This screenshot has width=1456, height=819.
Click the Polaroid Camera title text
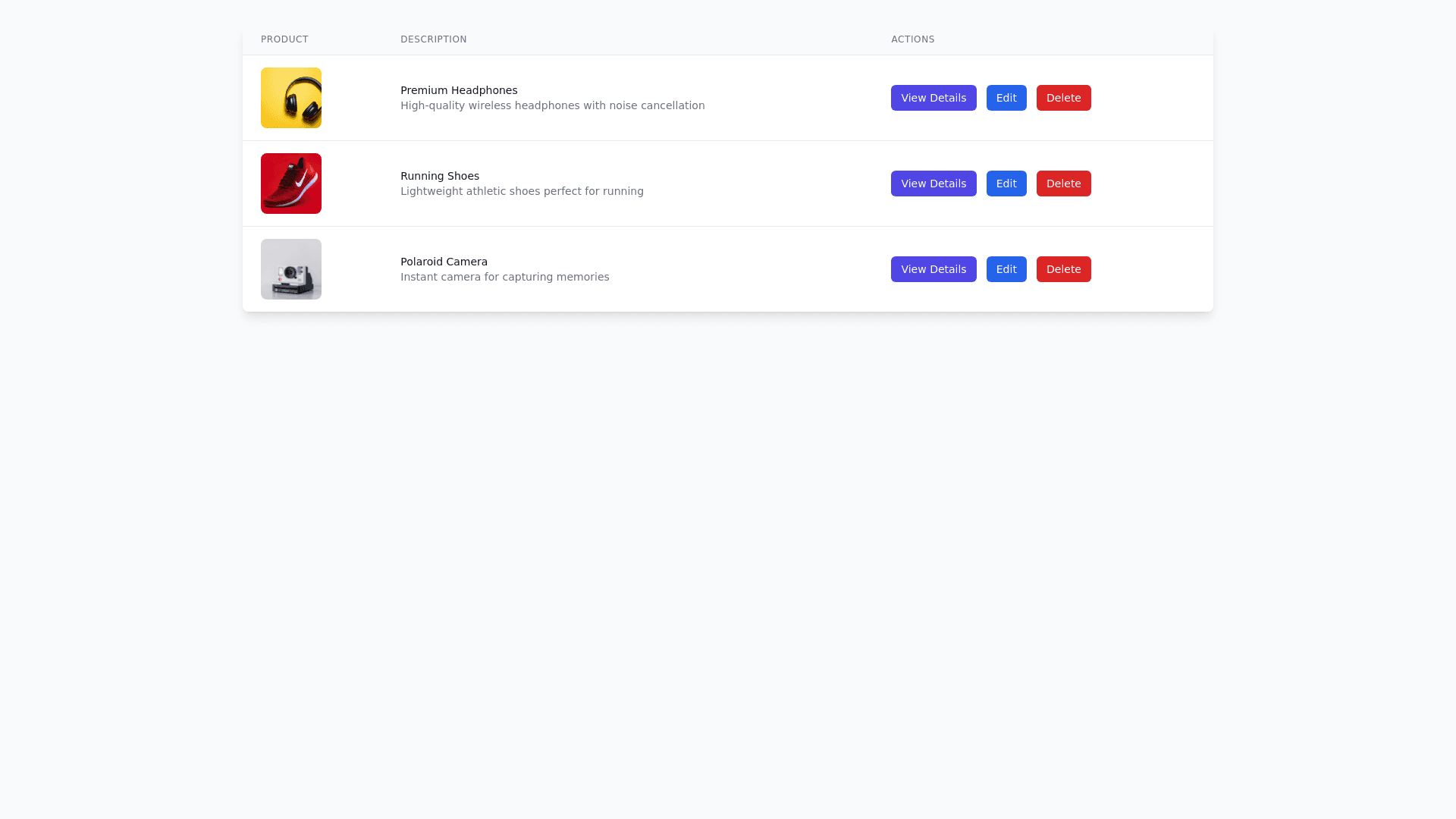[x=444, y=262]
